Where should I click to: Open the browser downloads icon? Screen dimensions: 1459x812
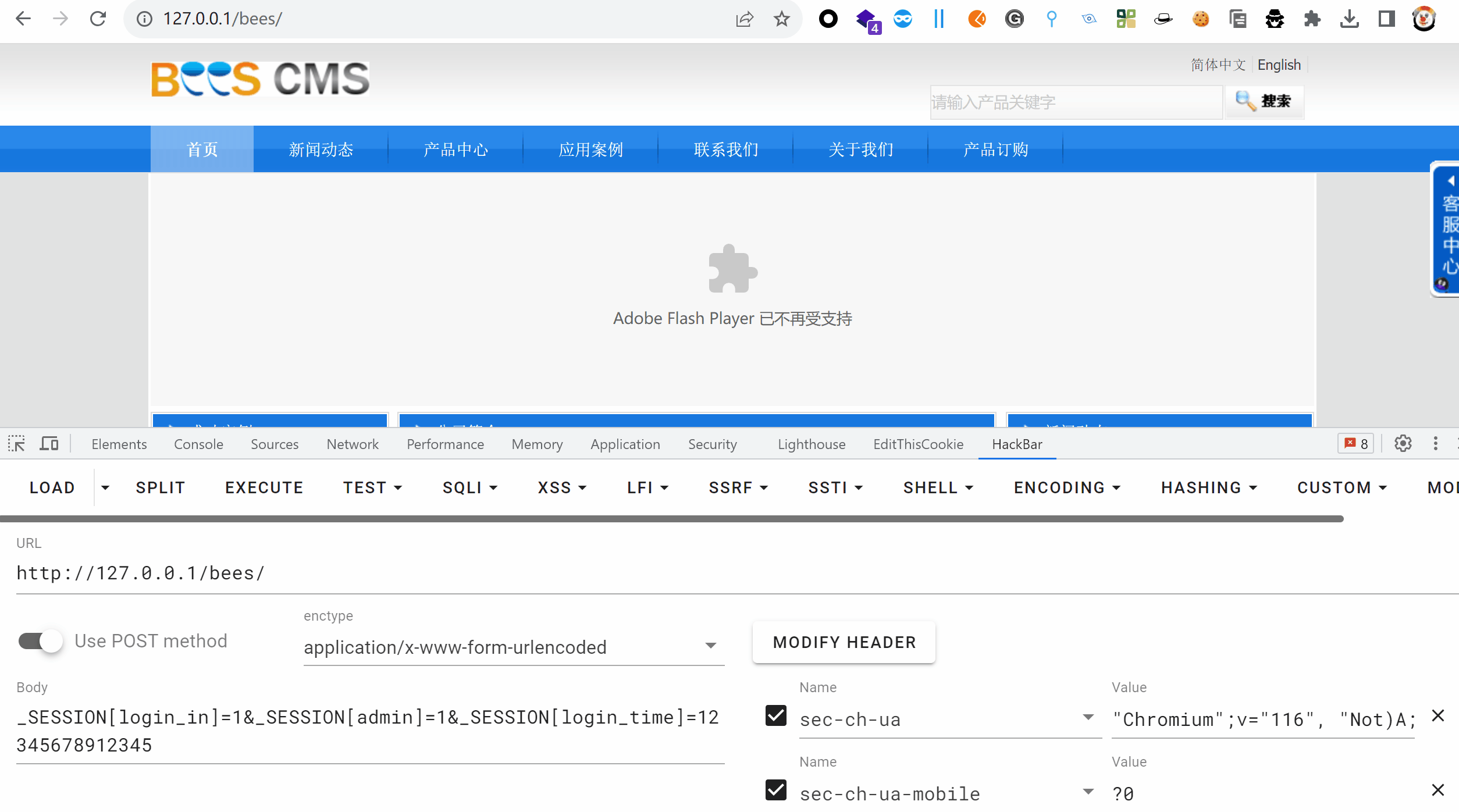1349,19
